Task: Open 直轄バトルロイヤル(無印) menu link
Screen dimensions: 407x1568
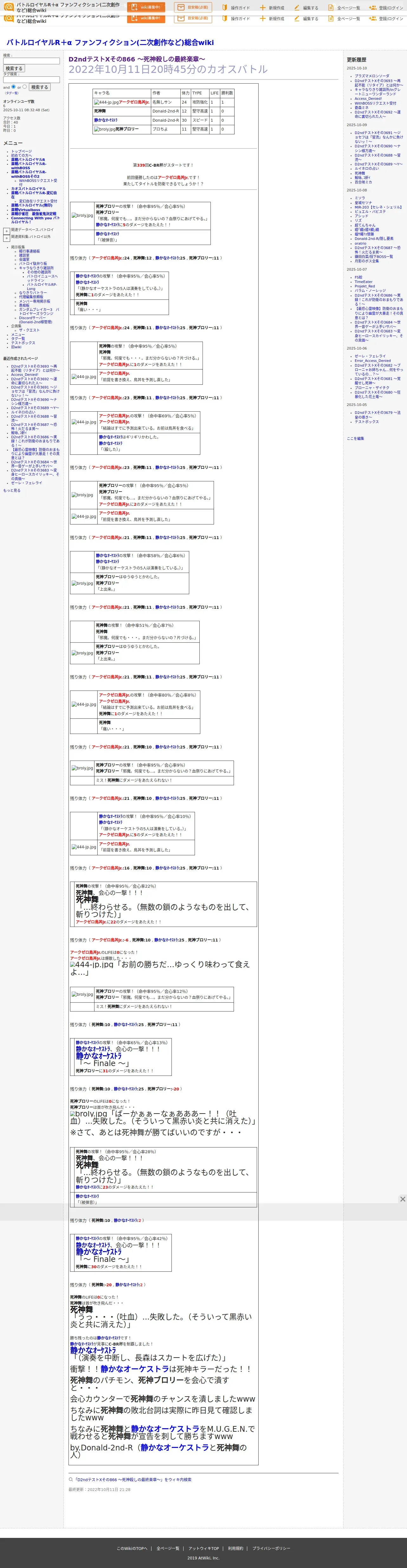Action: pos(32,205)
